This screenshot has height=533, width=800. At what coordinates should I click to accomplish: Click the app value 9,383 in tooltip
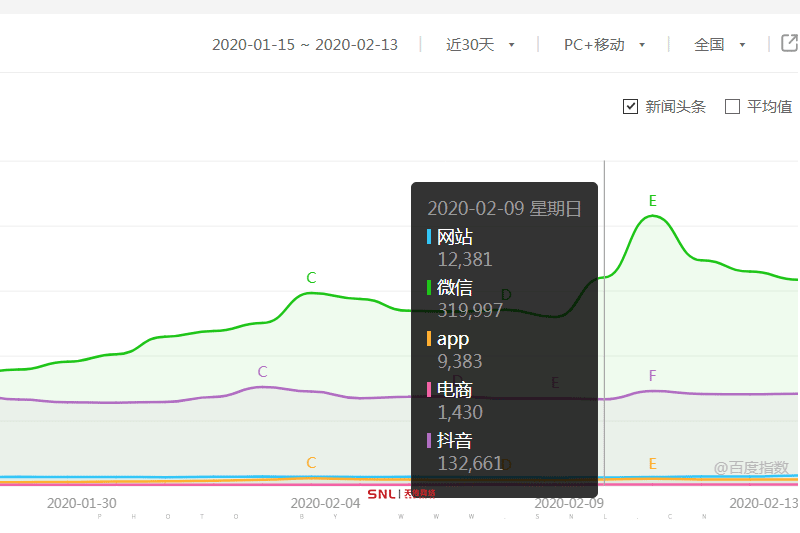(x=460, y=361)
